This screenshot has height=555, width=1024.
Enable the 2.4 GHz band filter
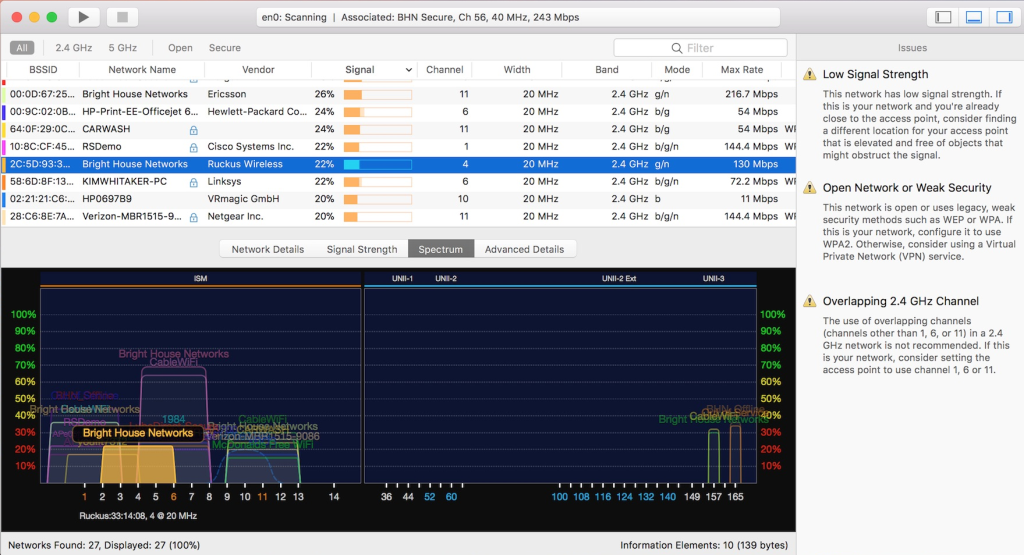click(73, 47)
